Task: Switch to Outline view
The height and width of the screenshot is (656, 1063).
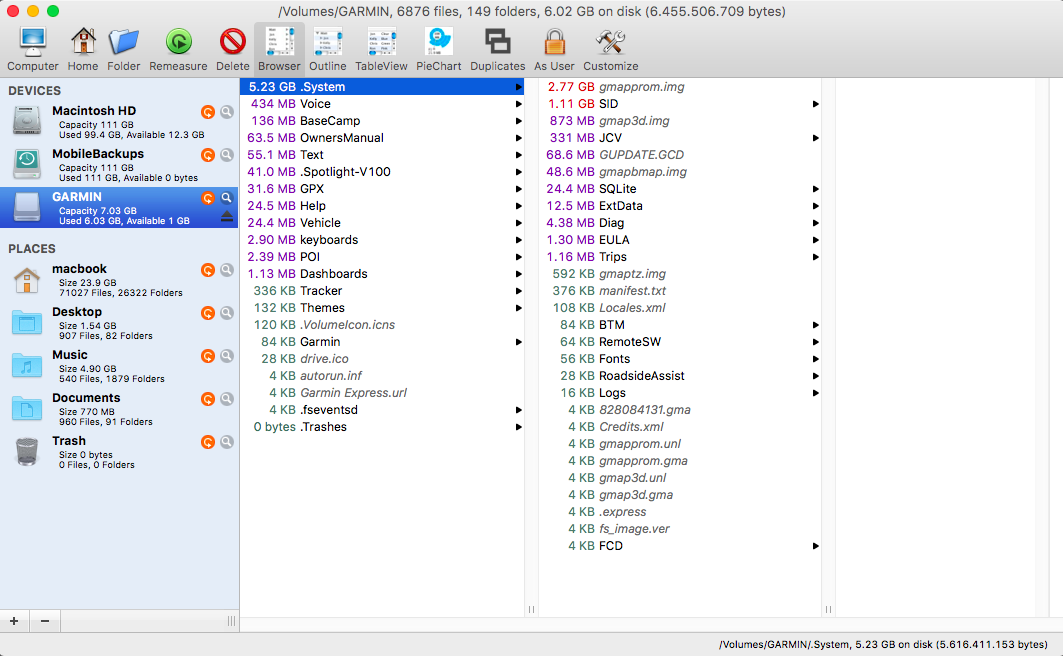Action: click(327, 43)
